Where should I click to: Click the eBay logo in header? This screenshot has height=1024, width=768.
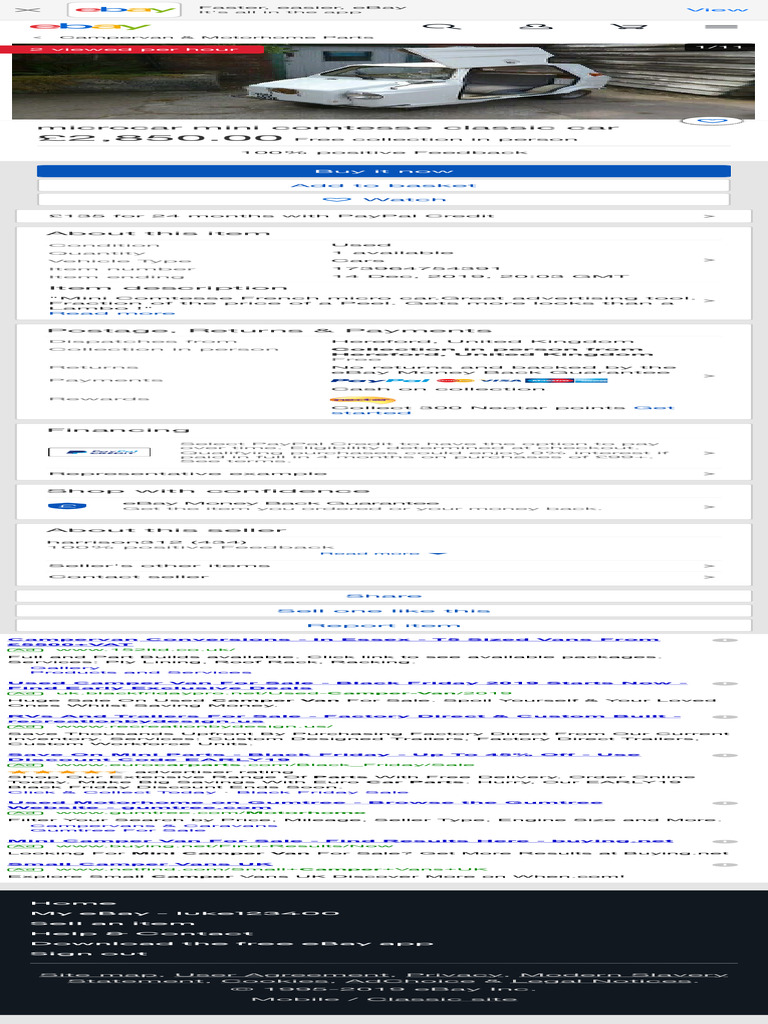pos(89,27)
